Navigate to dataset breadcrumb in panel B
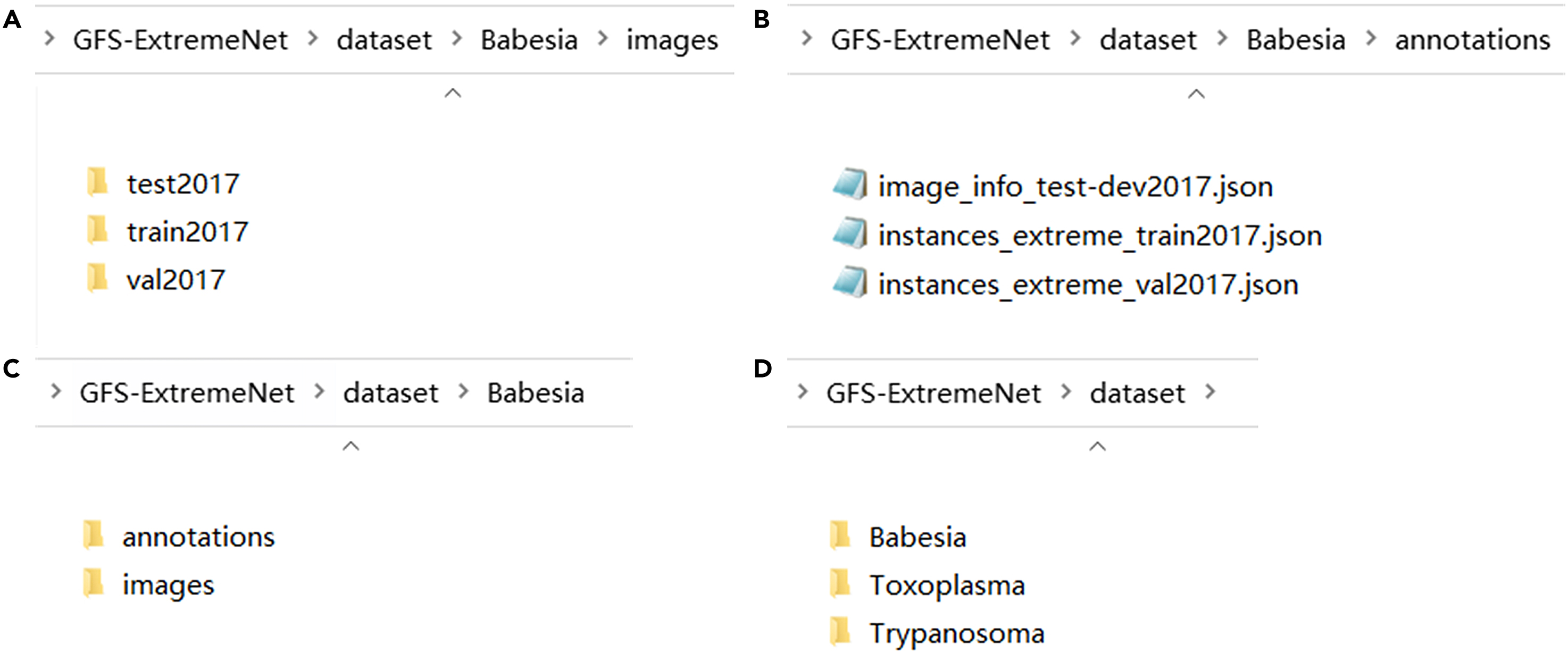Viewport: 1568px width, 653px height. coord(1147,40)
